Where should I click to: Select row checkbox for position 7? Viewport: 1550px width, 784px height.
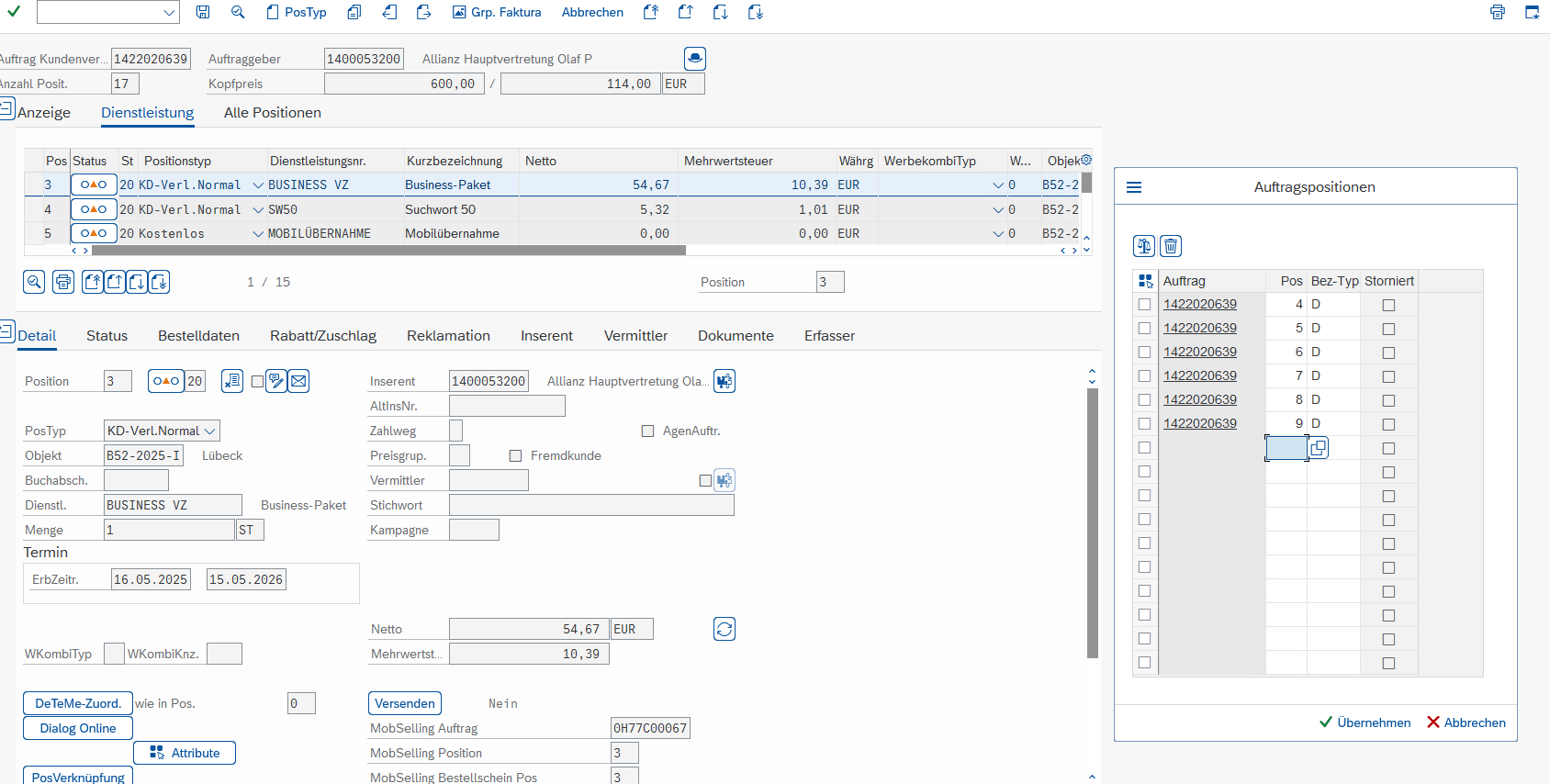[x=1144, y=375]
